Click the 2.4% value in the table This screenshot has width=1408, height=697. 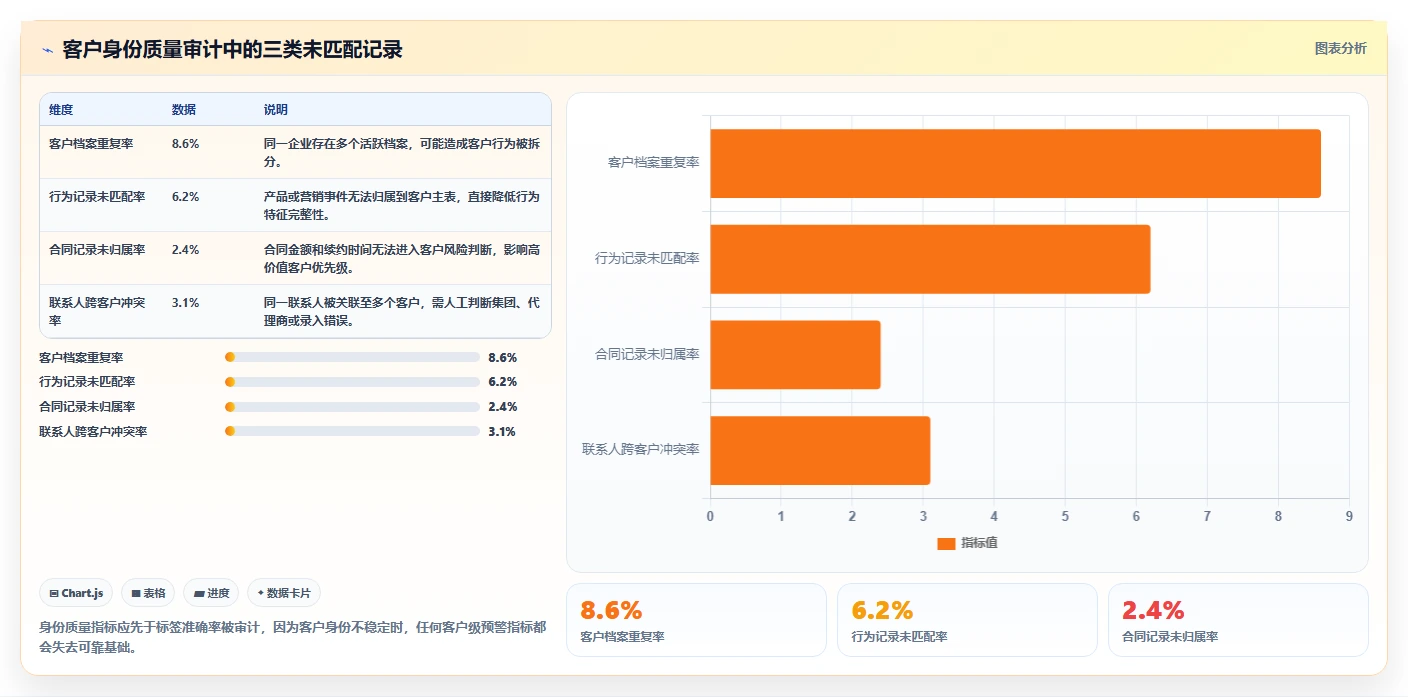[x=186, y=250]
